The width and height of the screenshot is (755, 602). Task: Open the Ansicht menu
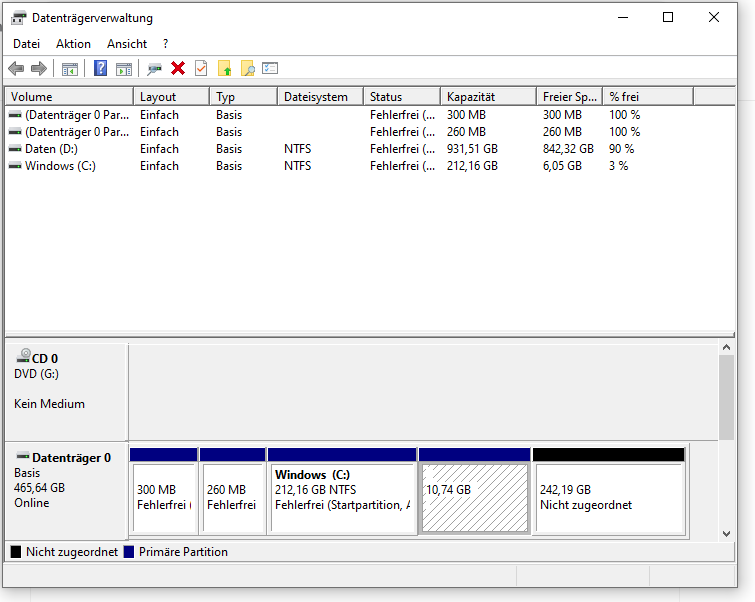[127, 44]
